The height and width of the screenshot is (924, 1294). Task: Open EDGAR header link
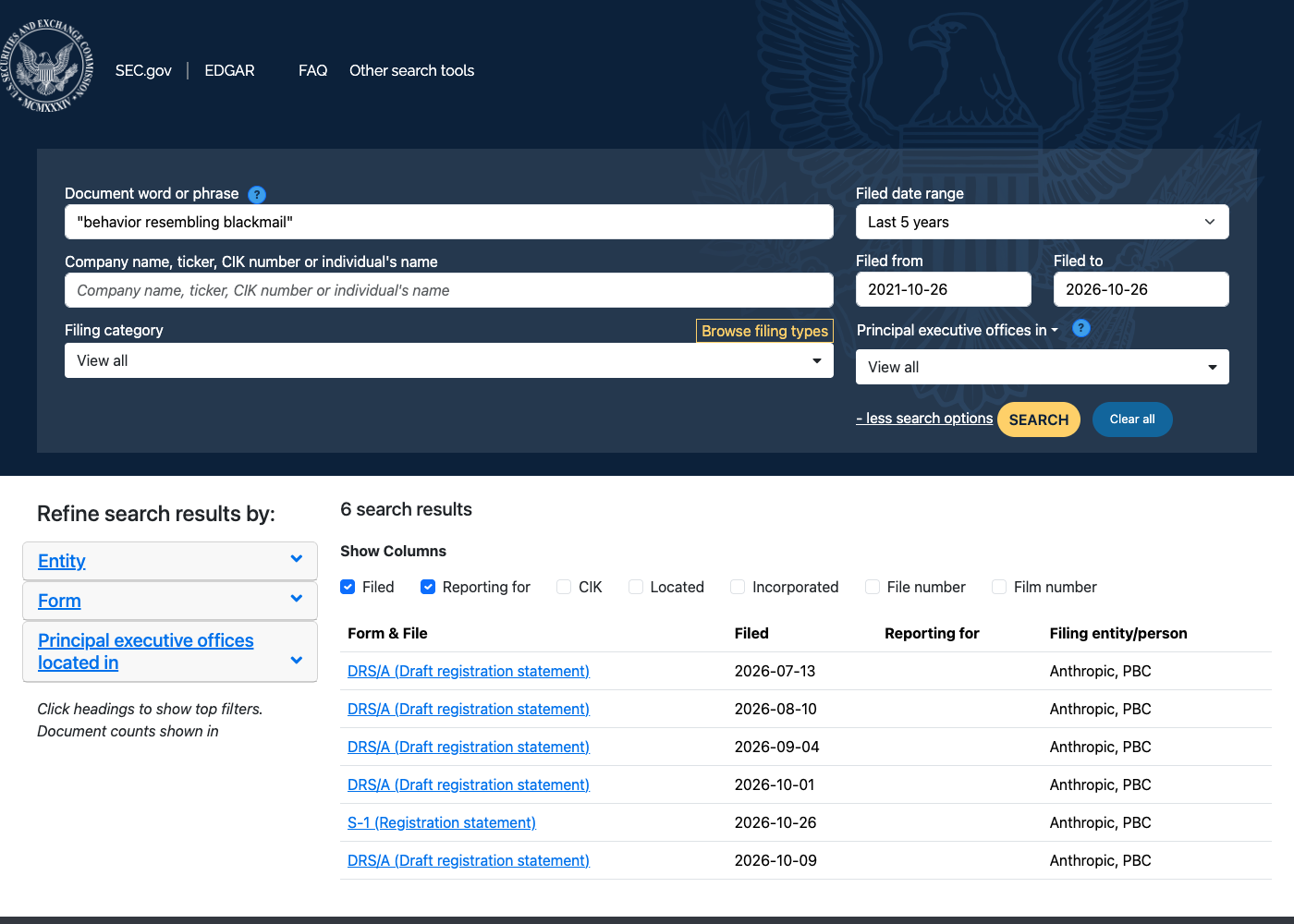[229, 70]
